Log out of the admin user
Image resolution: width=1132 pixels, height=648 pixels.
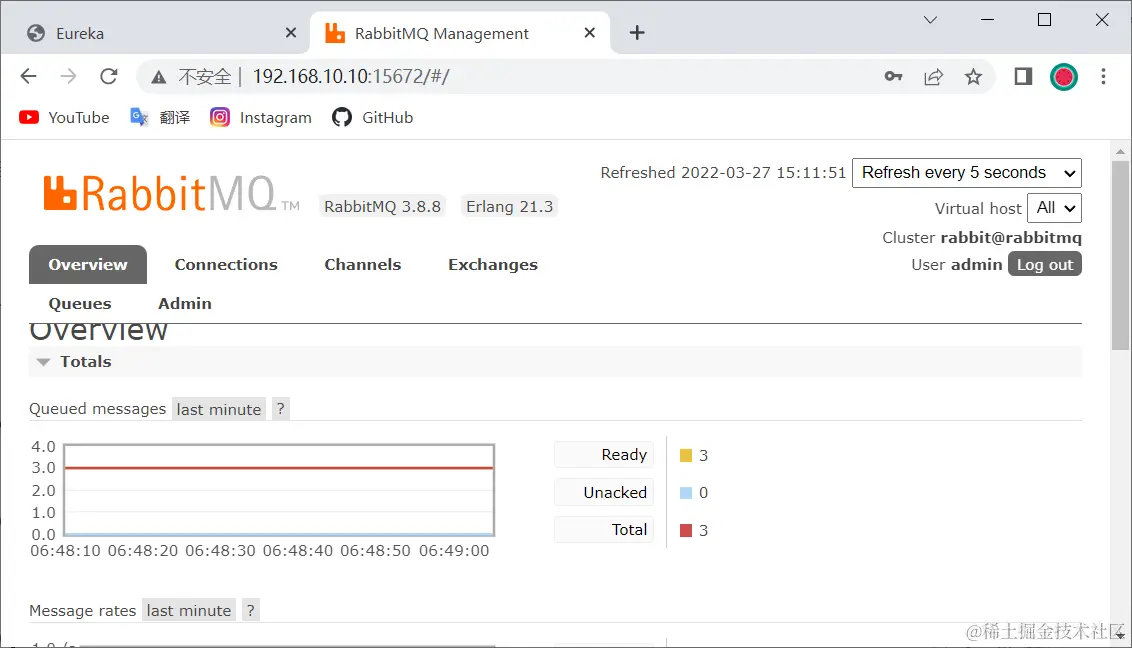point(1045,265)
